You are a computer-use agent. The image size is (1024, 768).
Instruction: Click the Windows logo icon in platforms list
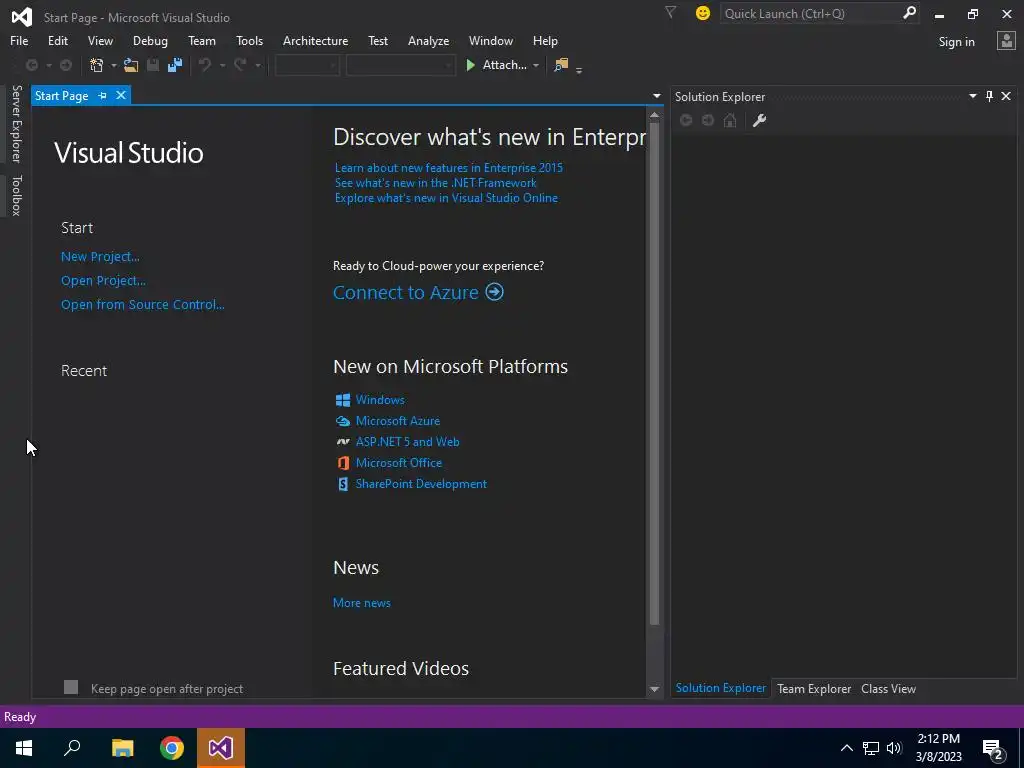tap(343, 400)
